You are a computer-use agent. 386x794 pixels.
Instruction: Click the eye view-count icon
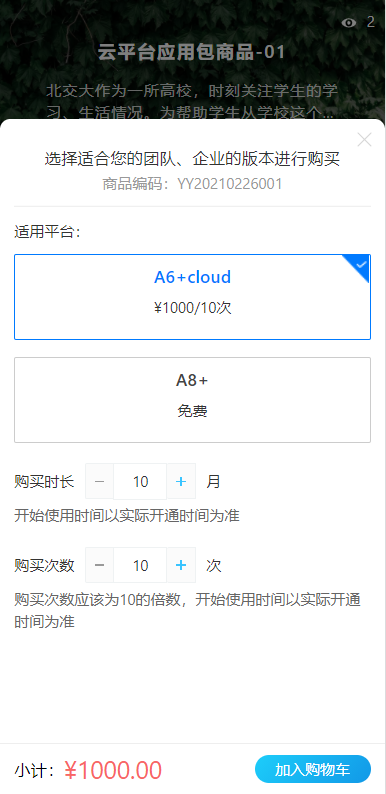click(349, 23)
